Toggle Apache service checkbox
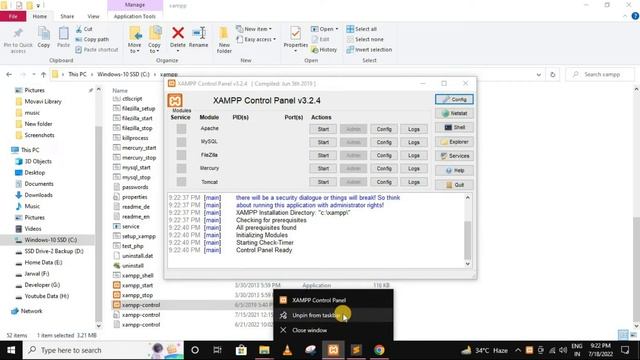 point(181,129)
